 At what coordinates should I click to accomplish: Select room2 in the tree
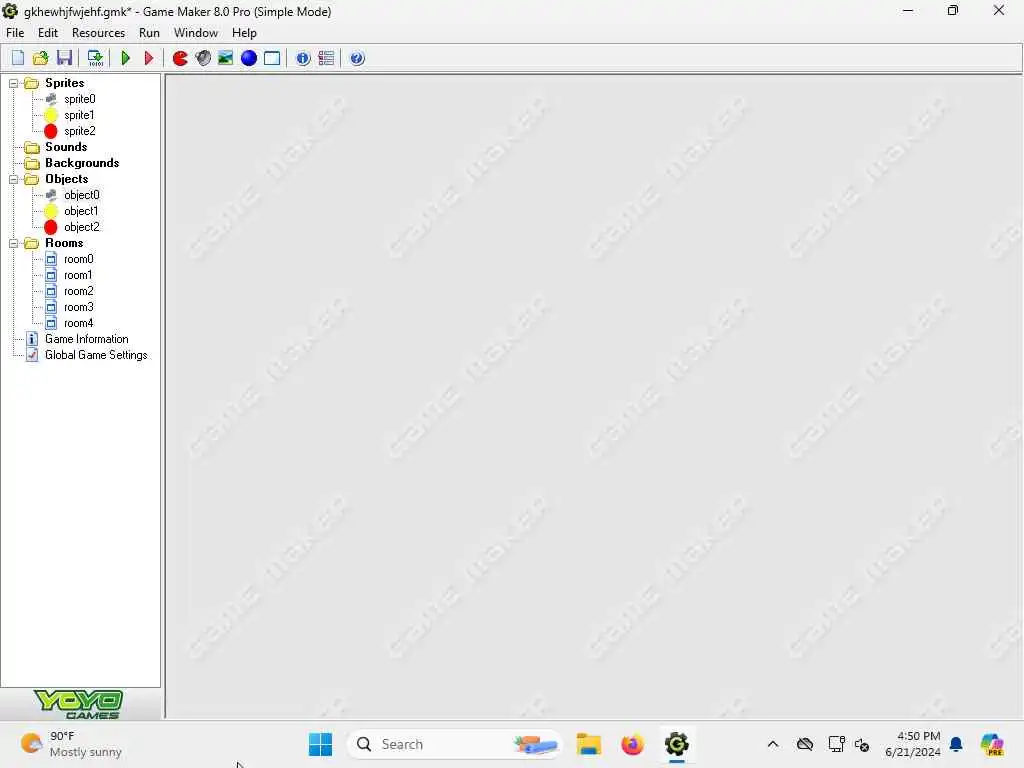point(78,291)
